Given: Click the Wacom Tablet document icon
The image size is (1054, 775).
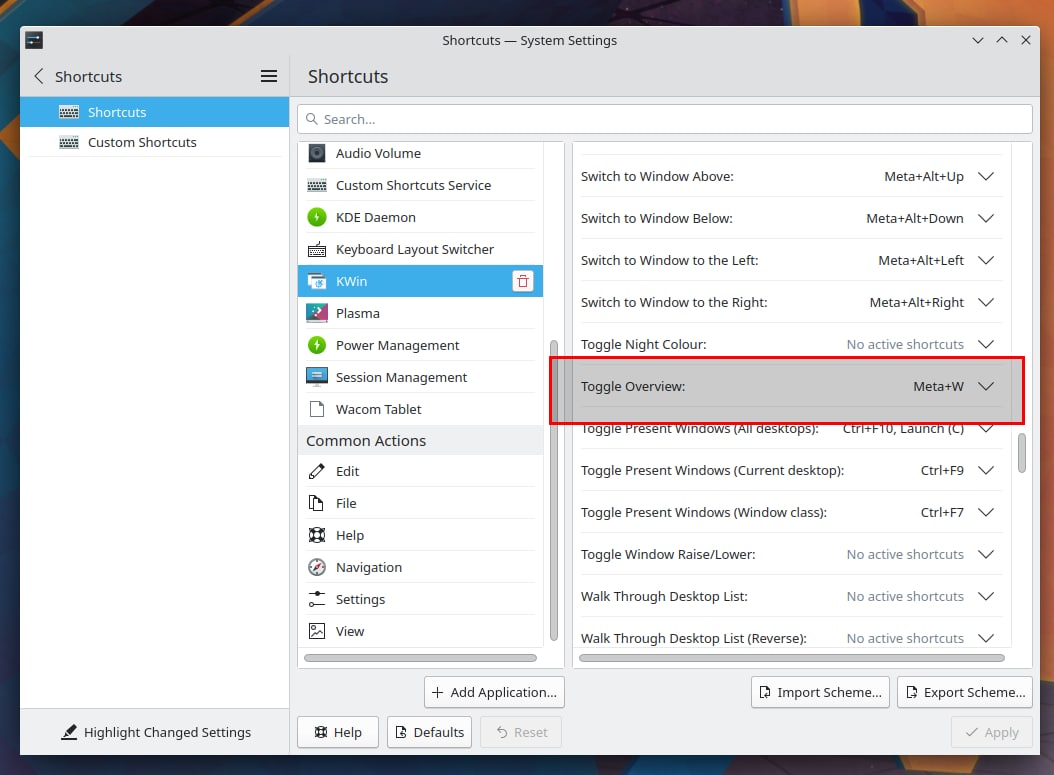Looking at the screenshot, I should pyautogui.click(x=317, y=409).
